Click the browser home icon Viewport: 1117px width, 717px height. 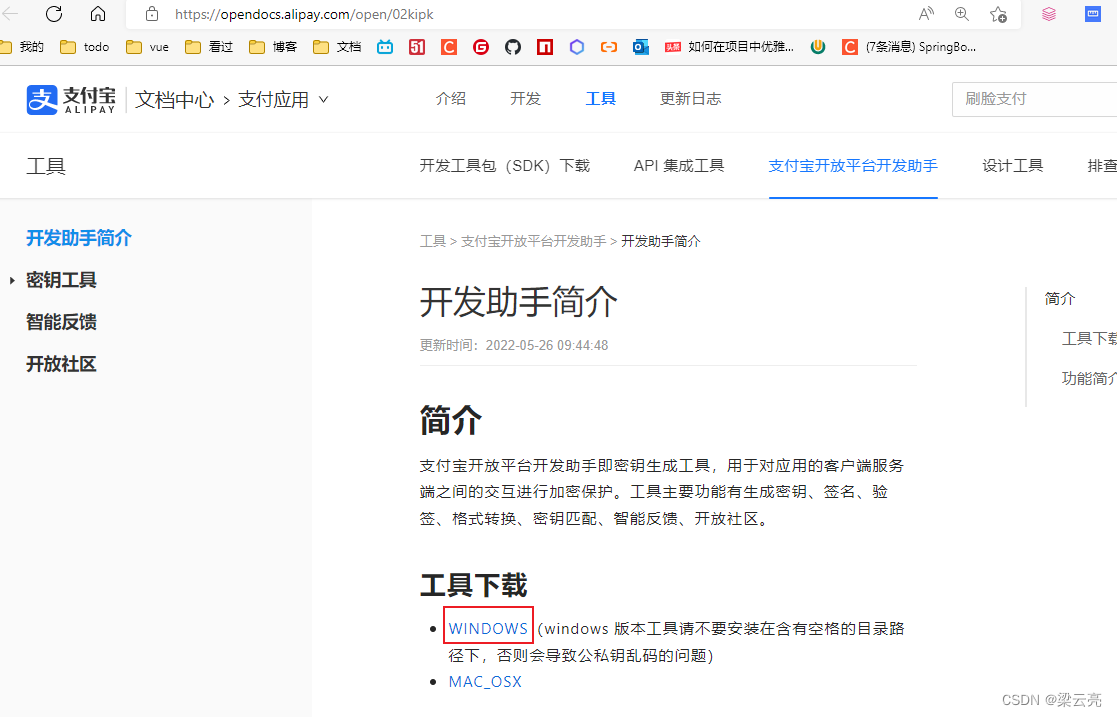[98, 14]
